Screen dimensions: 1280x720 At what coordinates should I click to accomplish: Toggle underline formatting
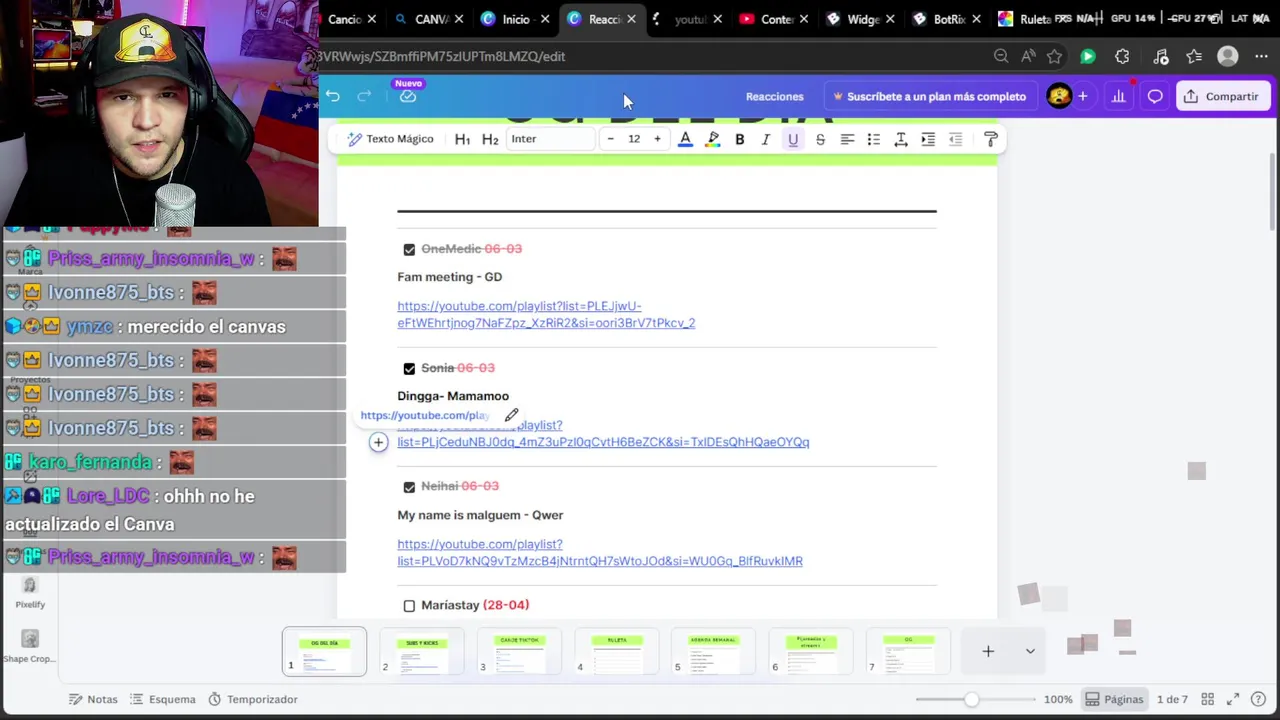click(x=793, y=139)
